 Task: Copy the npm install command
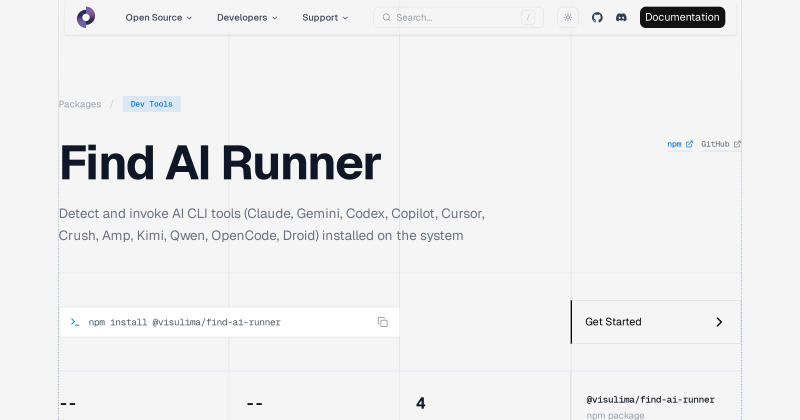click(x=383, y=322)
